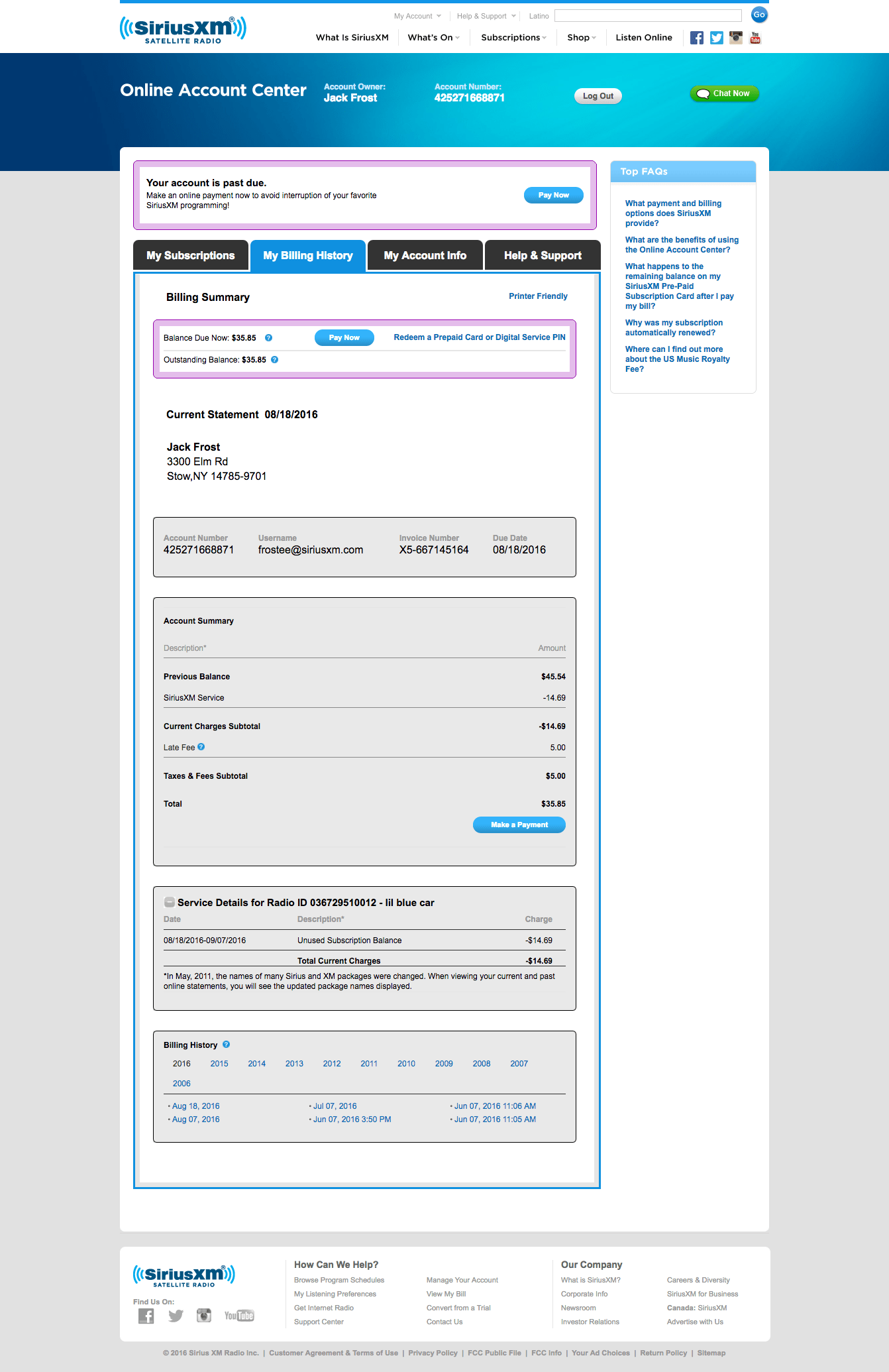Click the Go search button
Screen dimensions: 889x1372
point(759,15)
